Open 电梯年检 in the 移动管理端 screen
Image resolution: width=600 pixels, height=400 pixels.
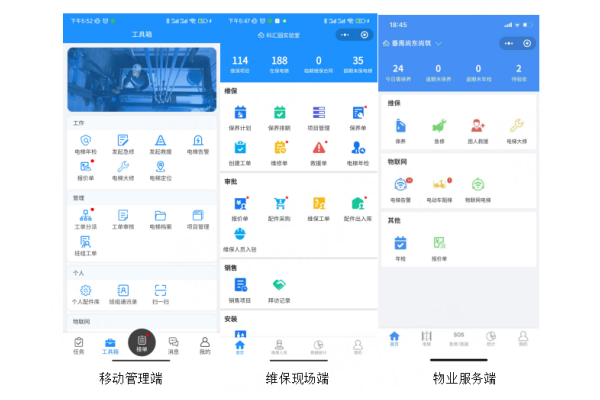click(86, 140)
